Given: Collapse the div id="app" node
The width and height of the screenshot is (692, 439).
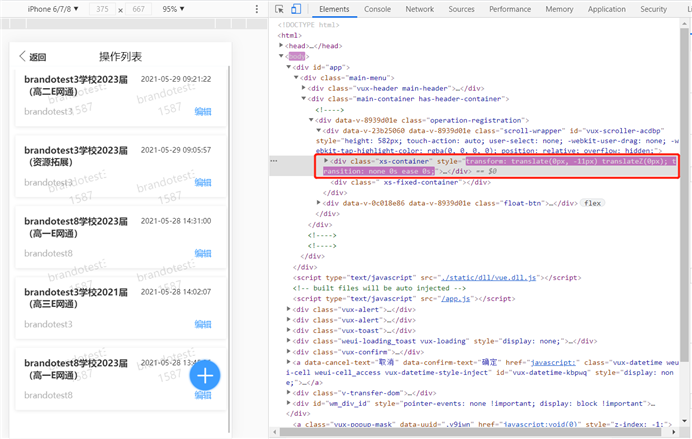Looking at the screenshot, I should [x=289, y=67].
